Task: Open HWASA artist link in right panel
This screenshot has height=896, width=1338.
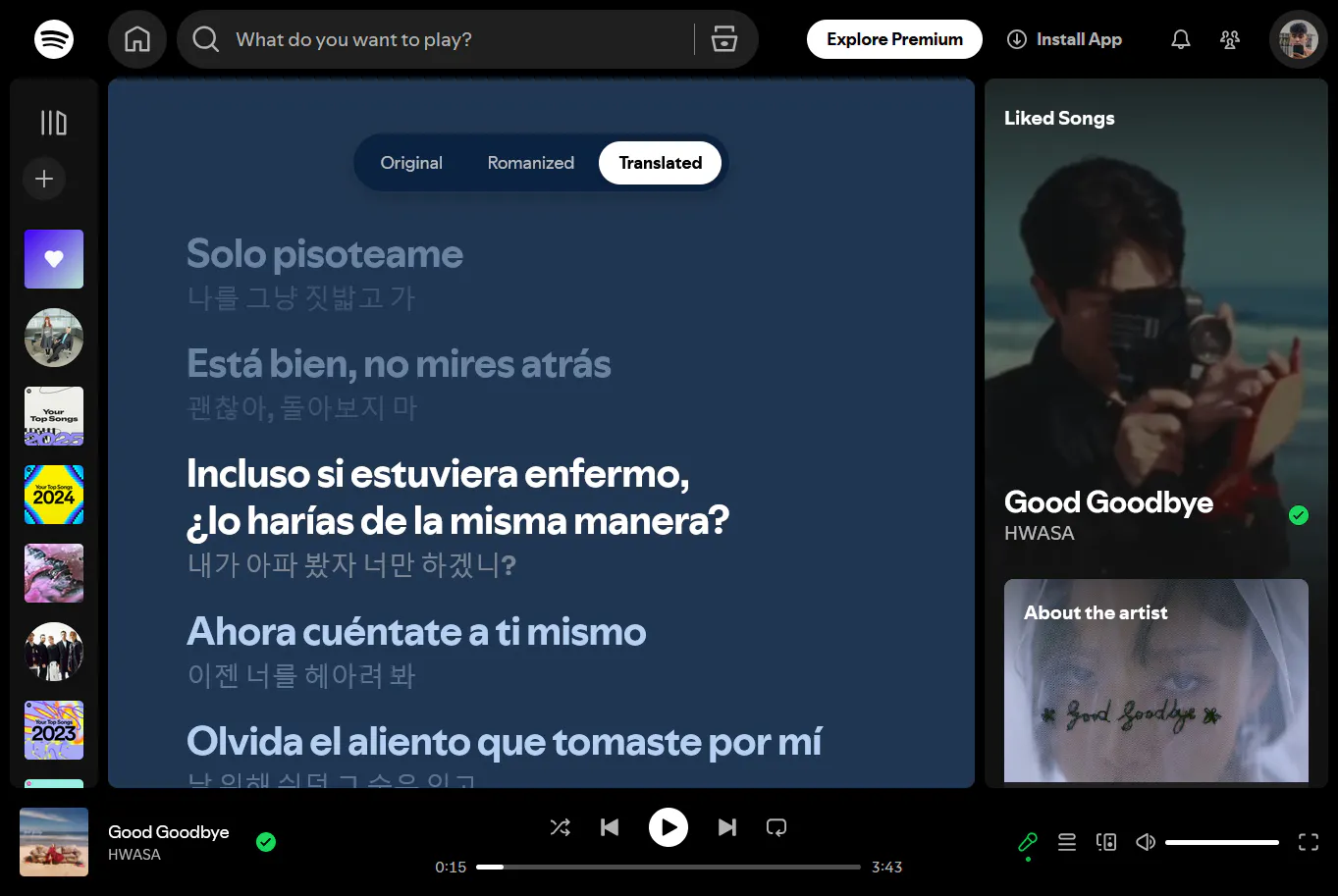Action: pyautogui.click(x=1039, y=533)
